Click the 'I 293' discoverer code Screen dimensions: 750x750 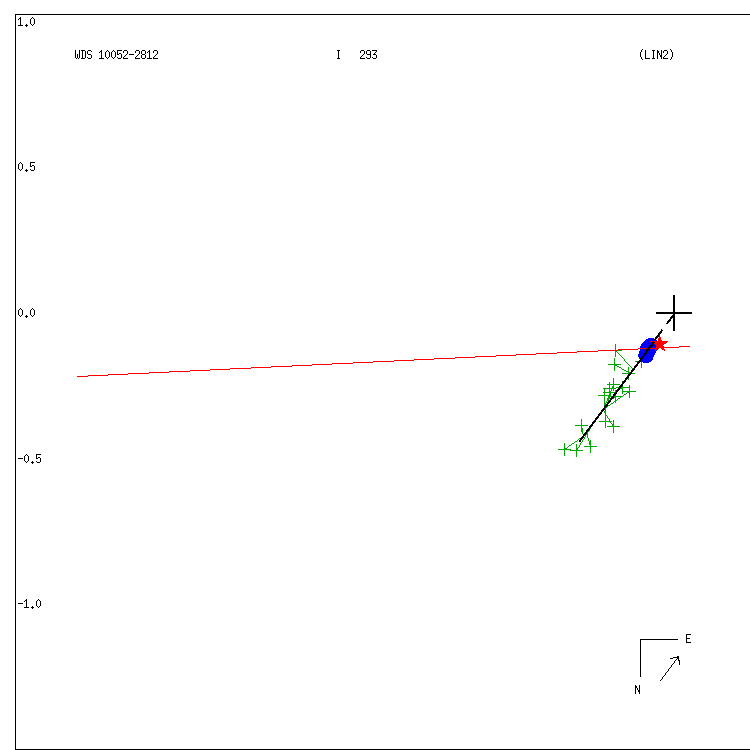357,55
